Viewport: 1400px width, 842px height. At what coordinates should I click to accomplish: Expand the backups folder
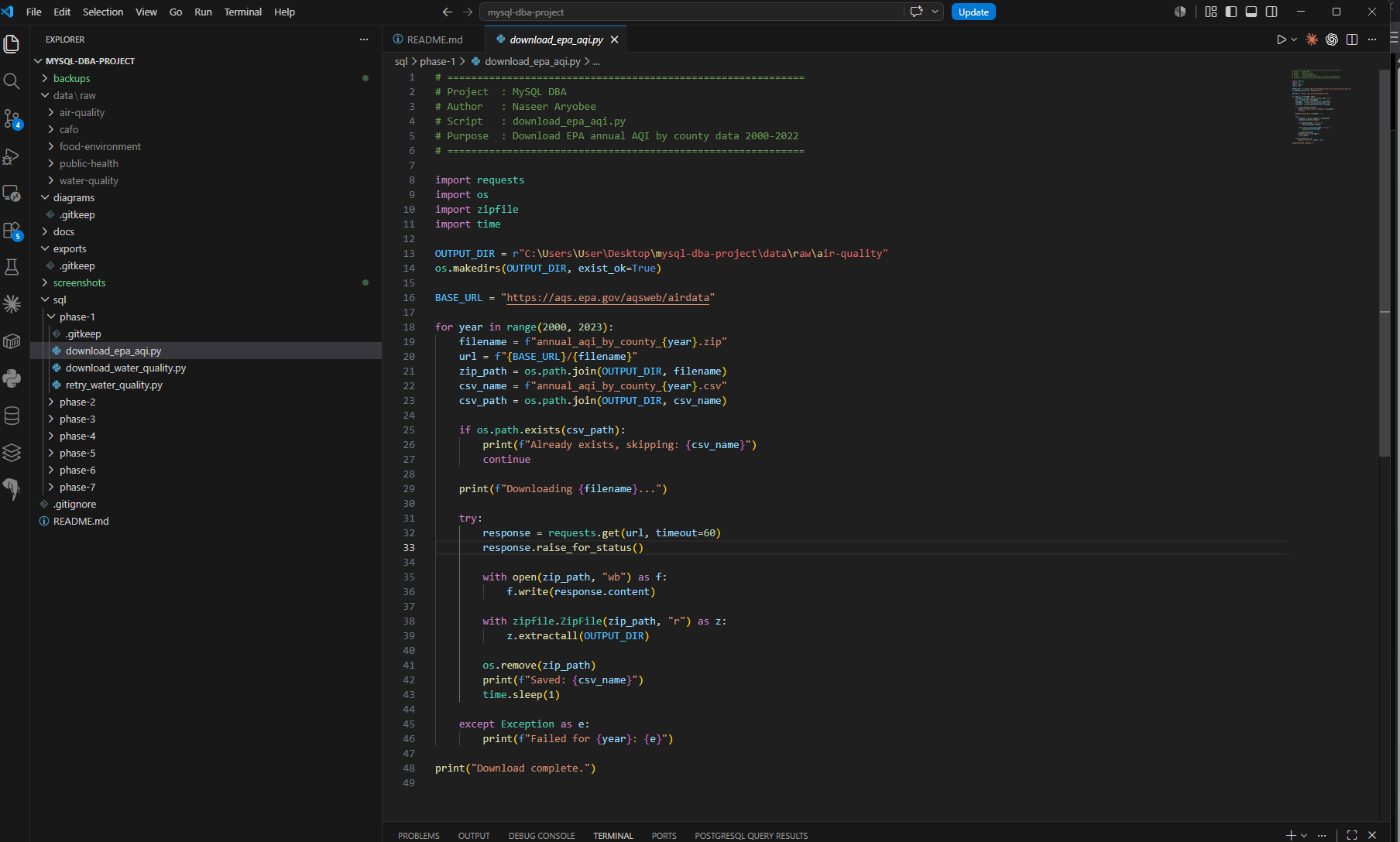(x=206, y=78)
